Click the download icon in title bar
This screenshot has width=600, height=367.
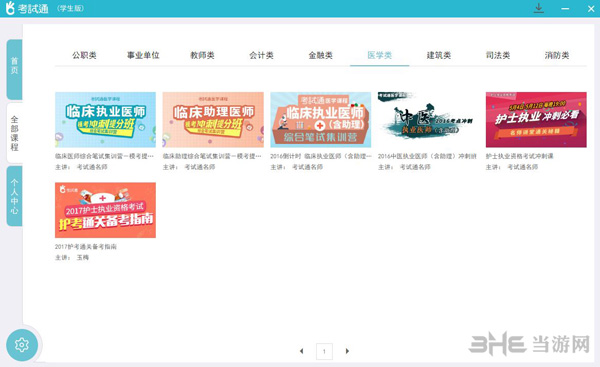click(x=539, y=8)
